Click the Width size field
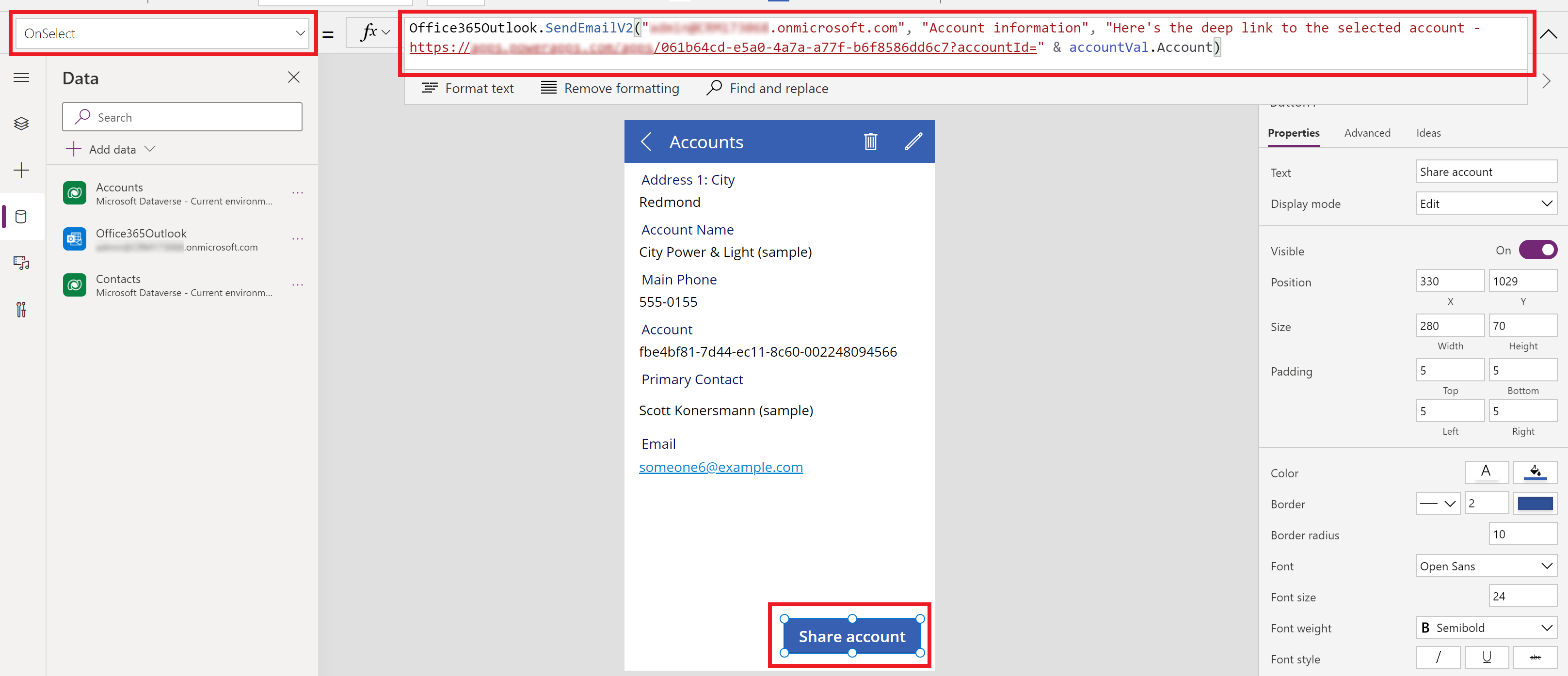Image resolution: width=1568 pixels, height=676 pixels. coord(1450,326)
